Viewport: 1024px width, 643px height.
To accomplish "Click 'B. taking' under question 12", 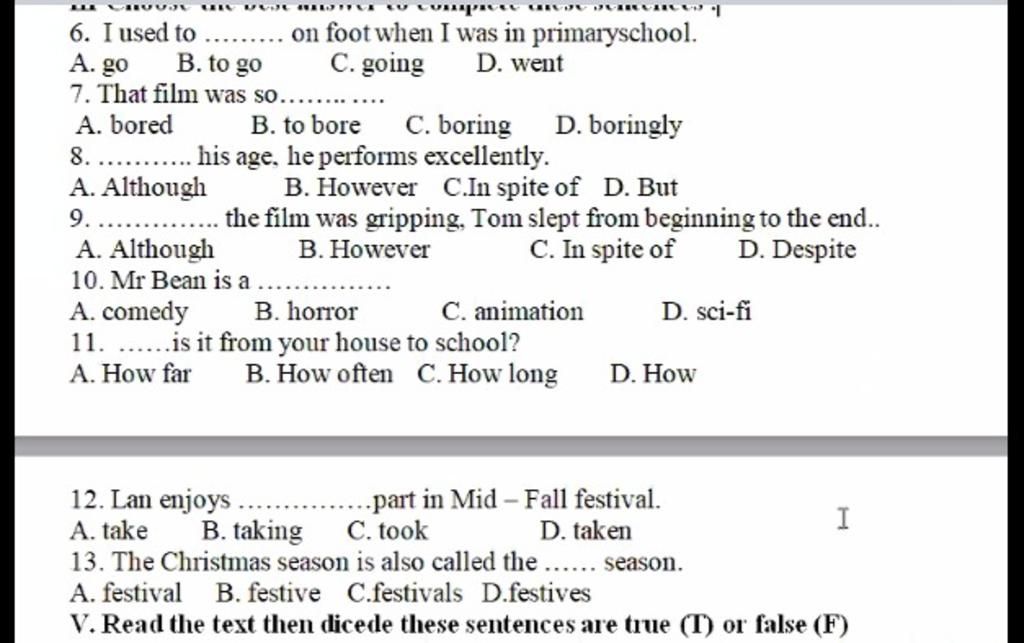I will click(x=252, y=531).
